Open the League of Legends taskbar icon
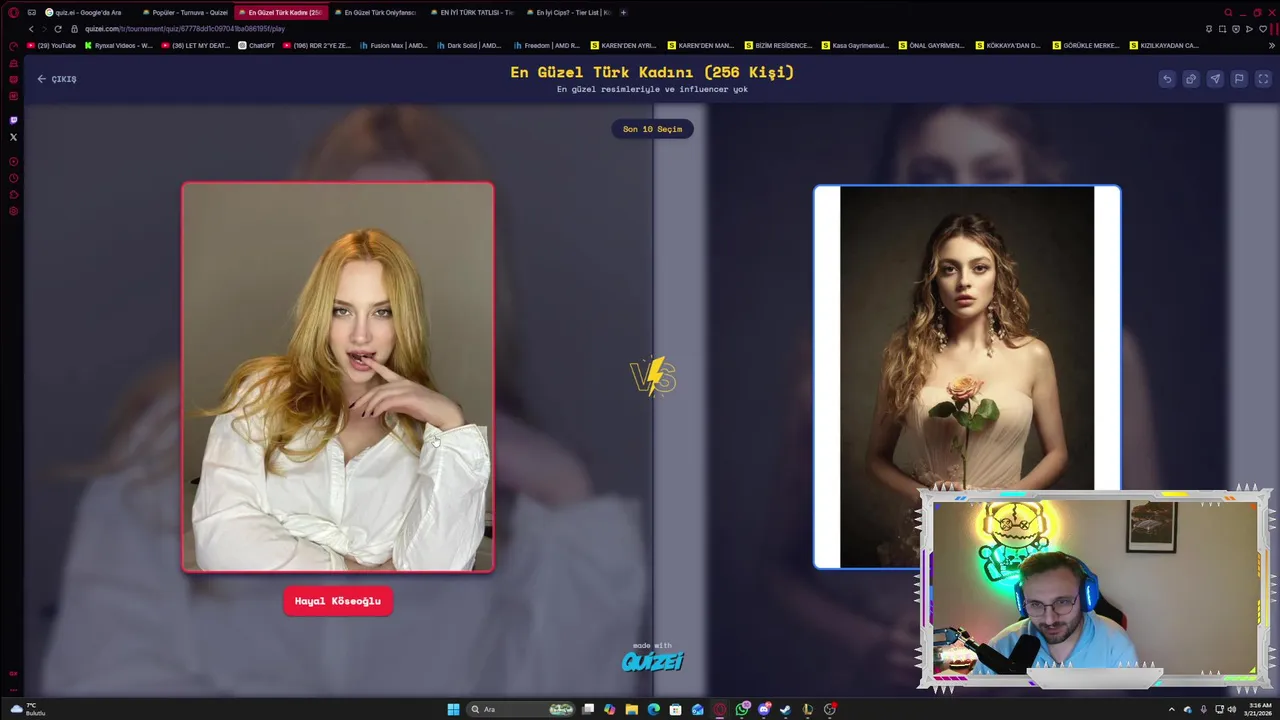This screenshot has width=1280, height=720. coord(807,709)
